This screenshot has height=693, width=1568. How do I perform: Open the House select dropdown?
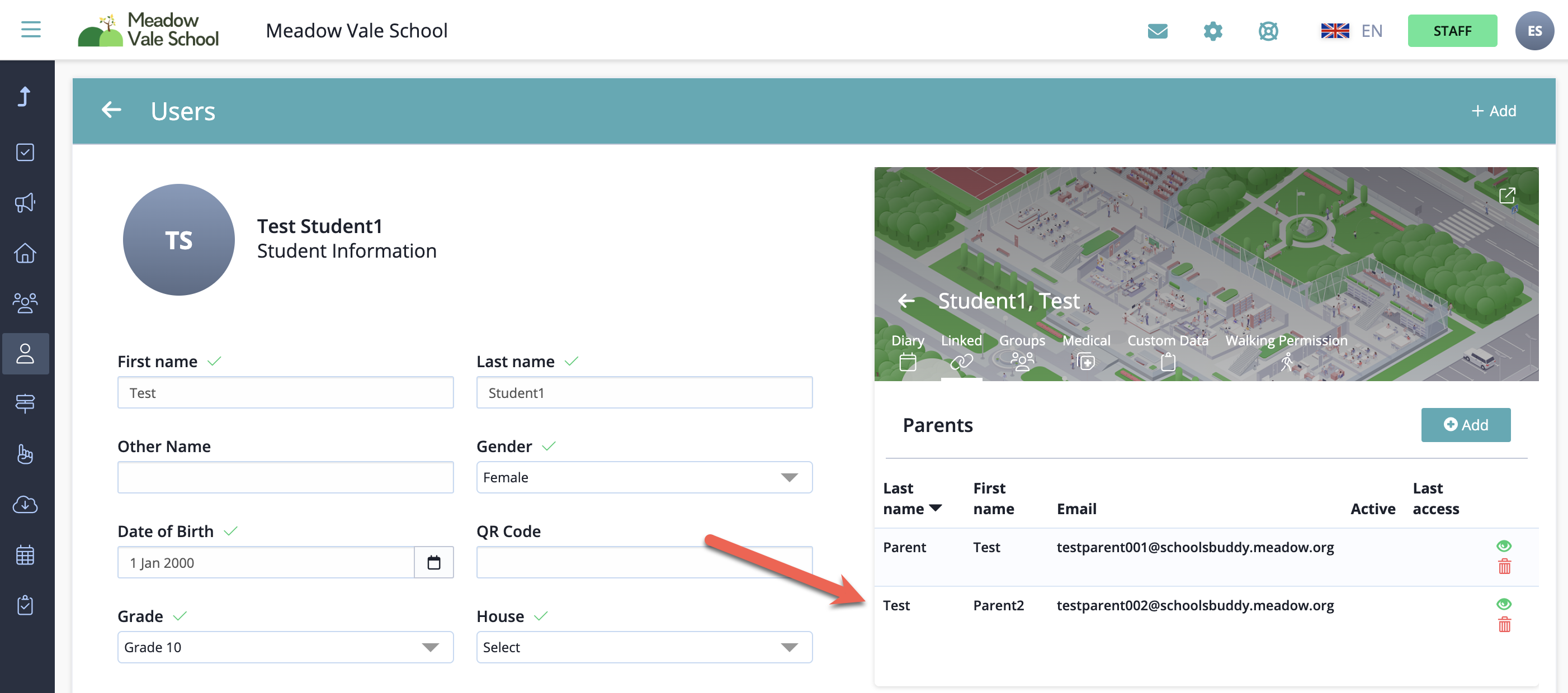point(644,647)
